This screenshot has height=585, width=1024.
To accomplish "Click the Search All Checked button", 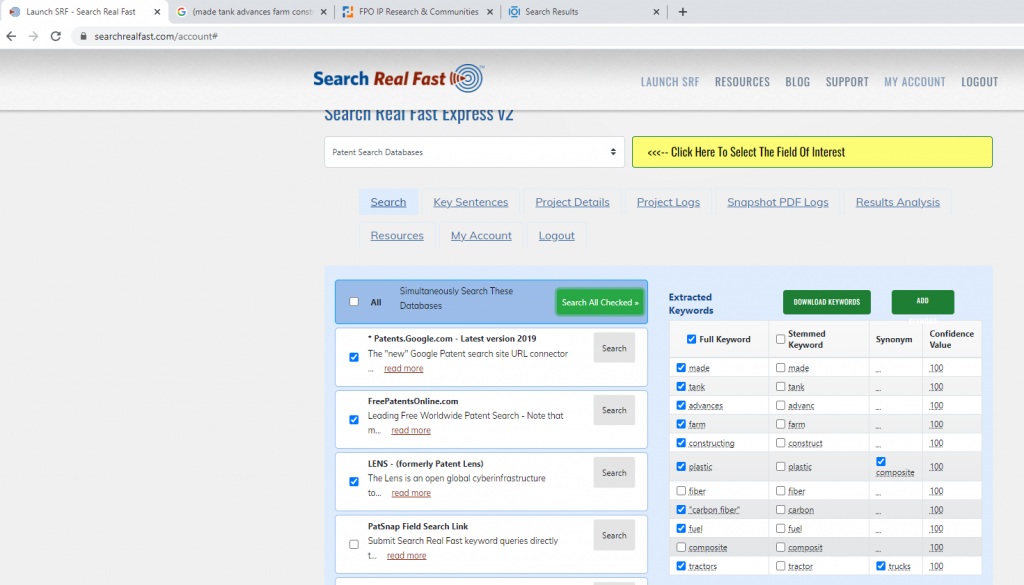I will (600, 302).
